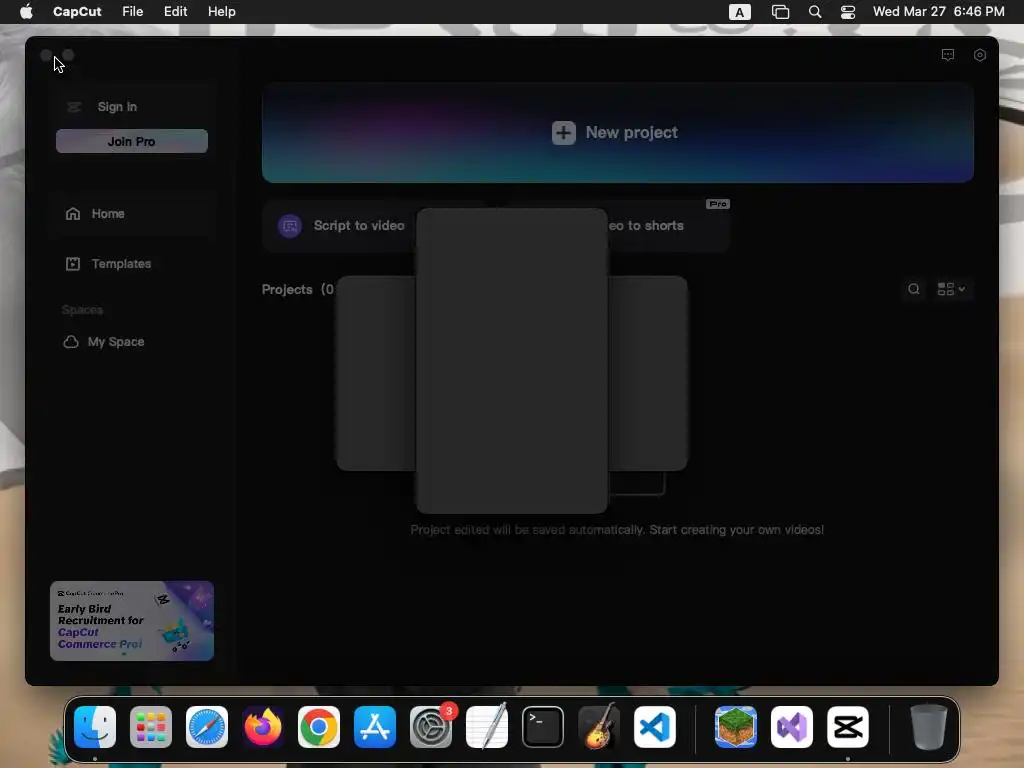Click the input source A icon in menu bar
1024x768 pixels.
click(x=739, y=12)
